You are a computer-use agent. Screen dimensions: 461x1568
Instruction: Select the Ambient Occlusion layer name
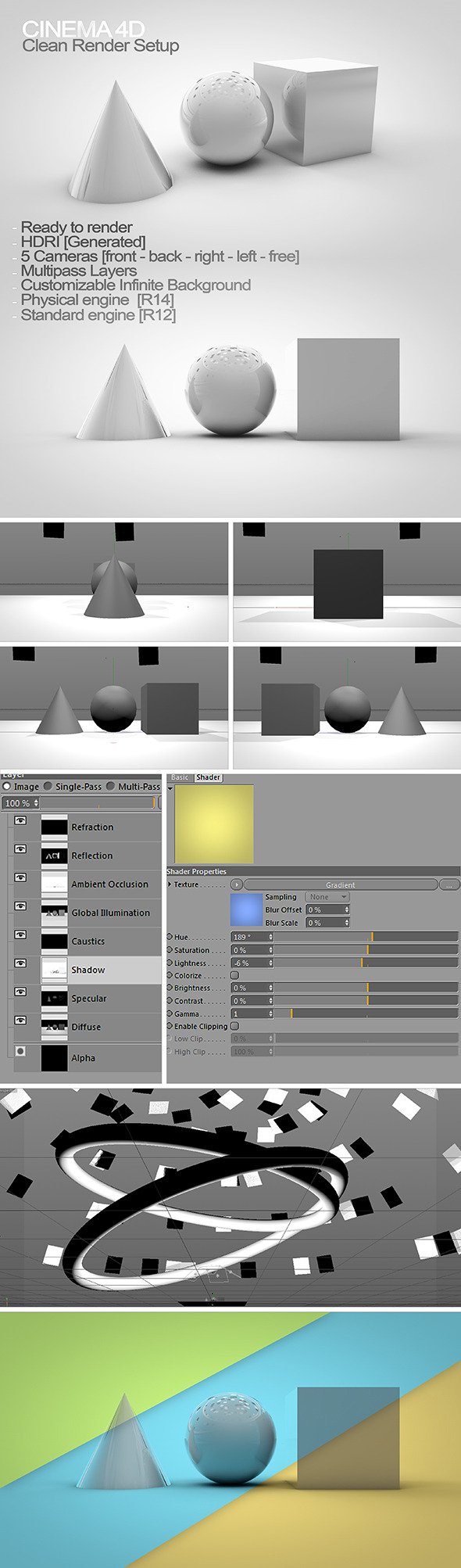(109, 884)
